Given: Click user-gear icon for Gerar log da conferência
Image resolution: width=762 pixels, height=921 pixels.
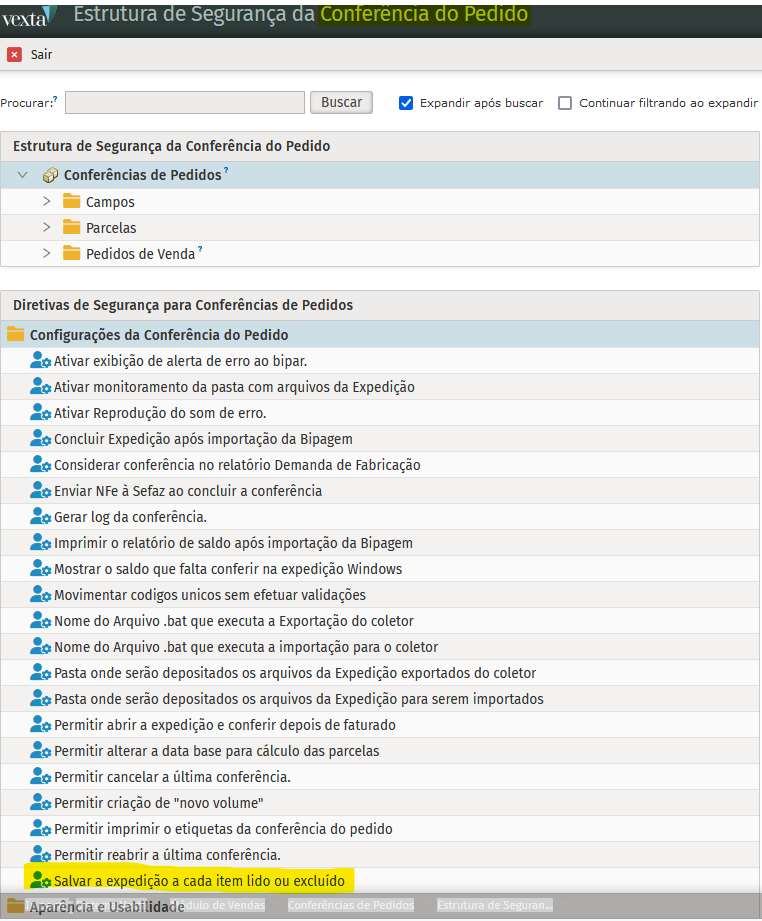Looking at the screenshot, I should coord(40,517).
